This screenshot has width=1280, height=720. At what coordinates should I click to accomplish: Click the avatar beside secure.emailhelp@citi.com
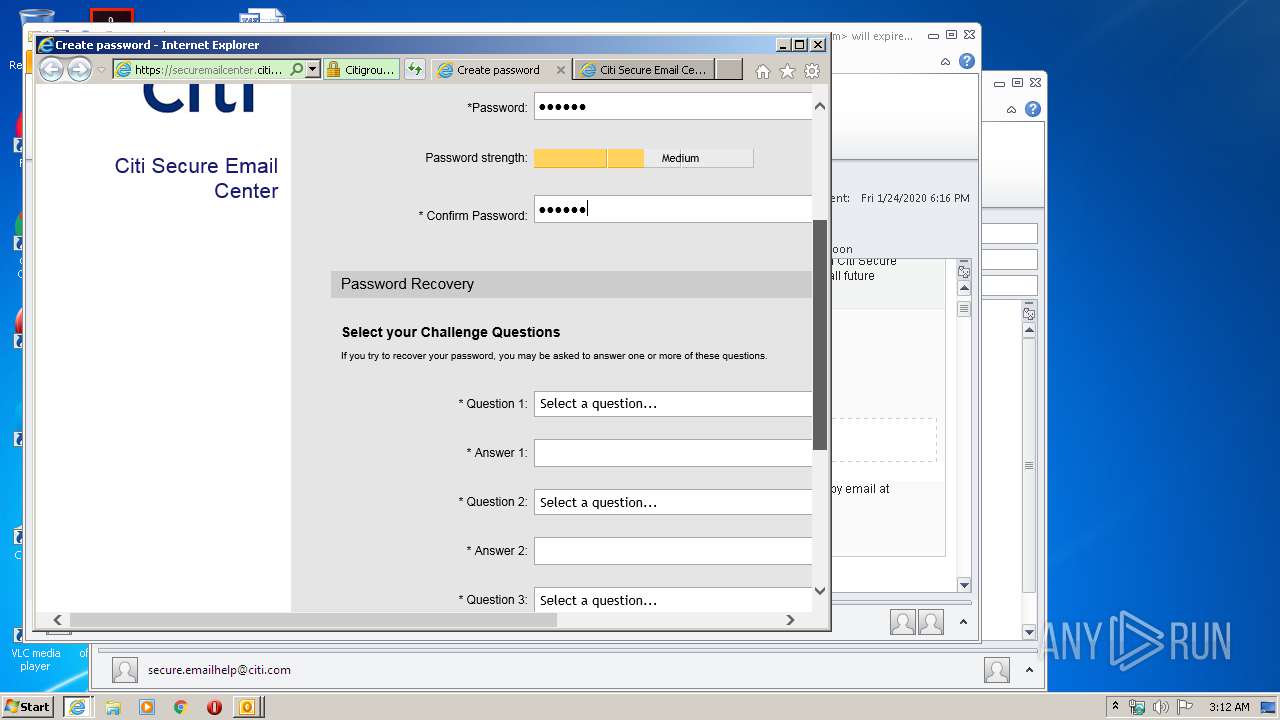(x=125, y=670)
